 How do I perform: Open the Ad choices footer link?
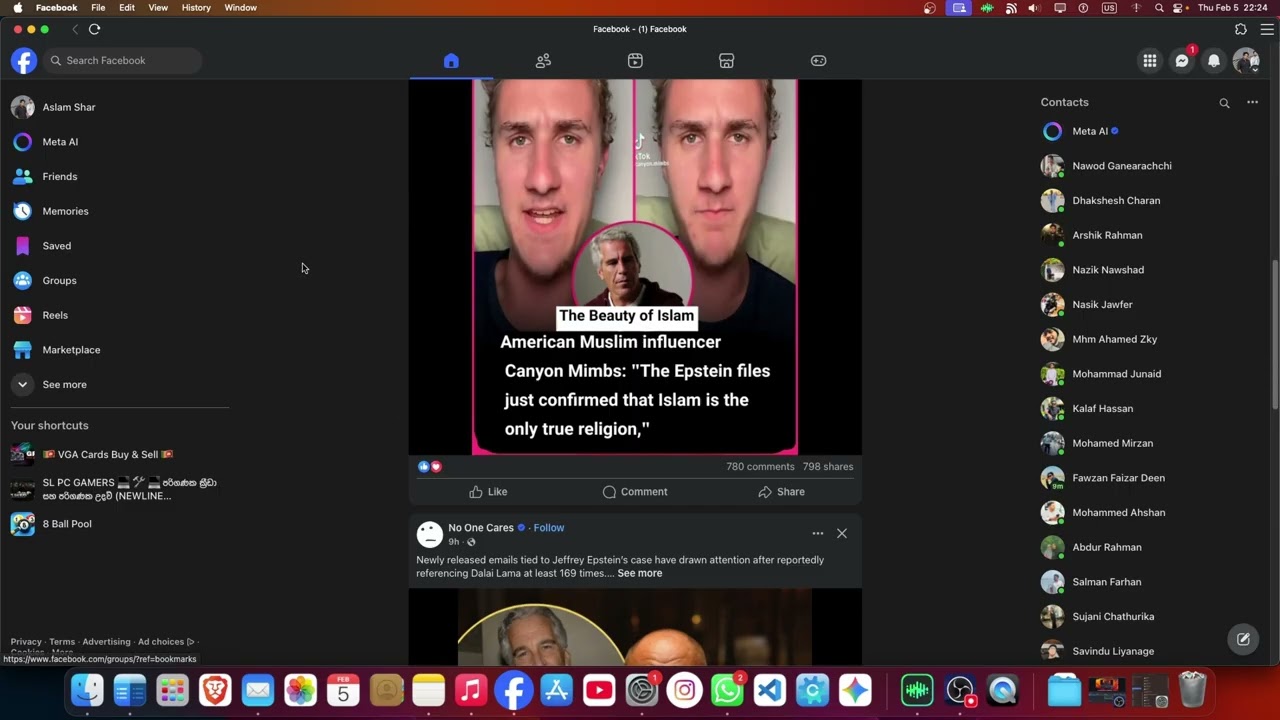pyautogui.click(x=166, y=642)
